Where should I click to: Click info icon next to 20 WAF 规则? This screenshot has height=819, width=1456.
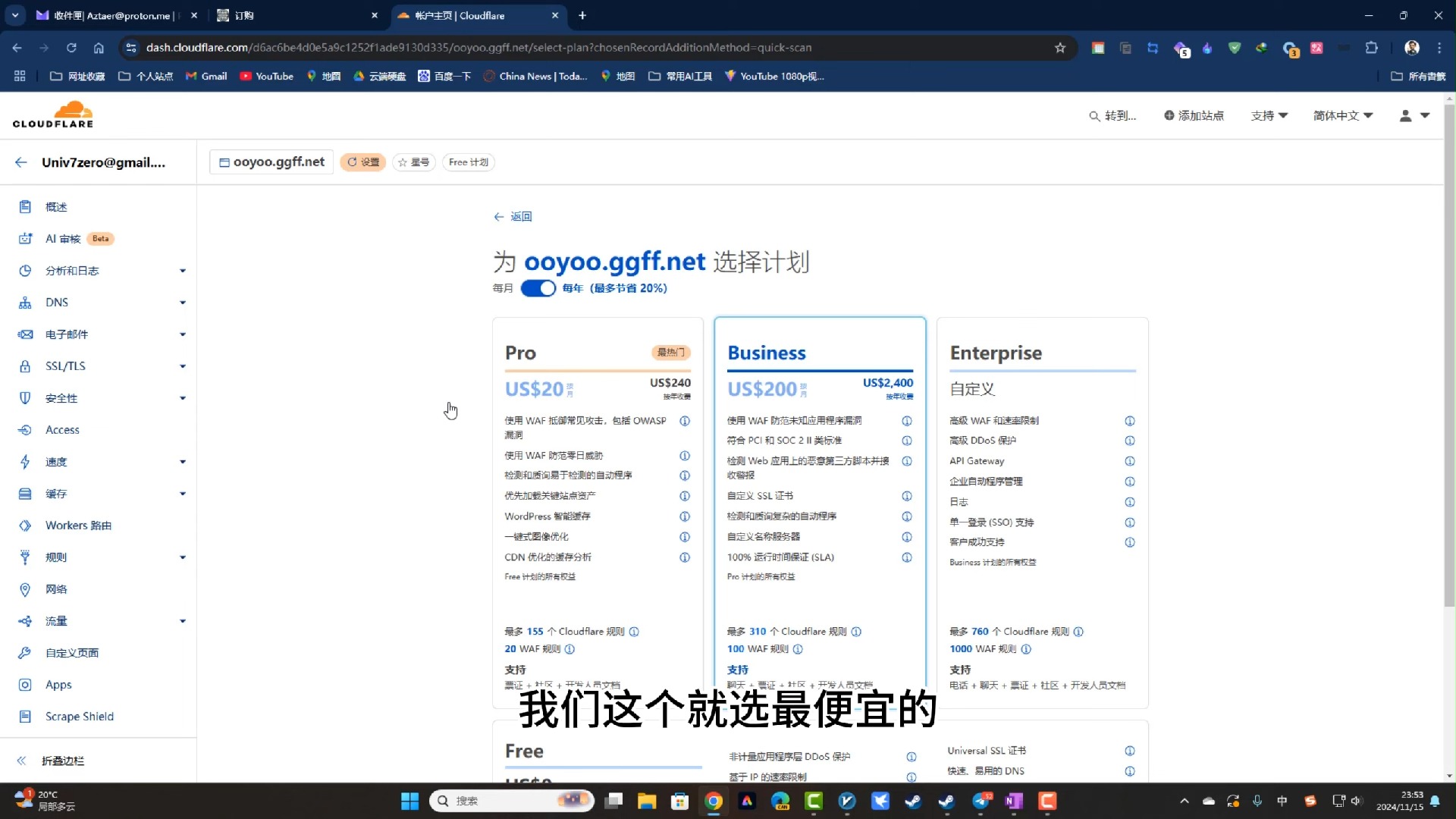(570, 649)
